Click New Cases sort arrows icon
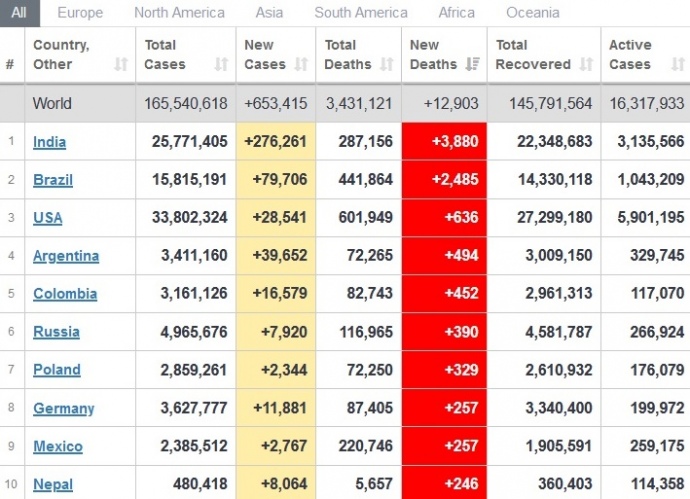This screenshot has height=499, width=690. (x=302, y=65)
